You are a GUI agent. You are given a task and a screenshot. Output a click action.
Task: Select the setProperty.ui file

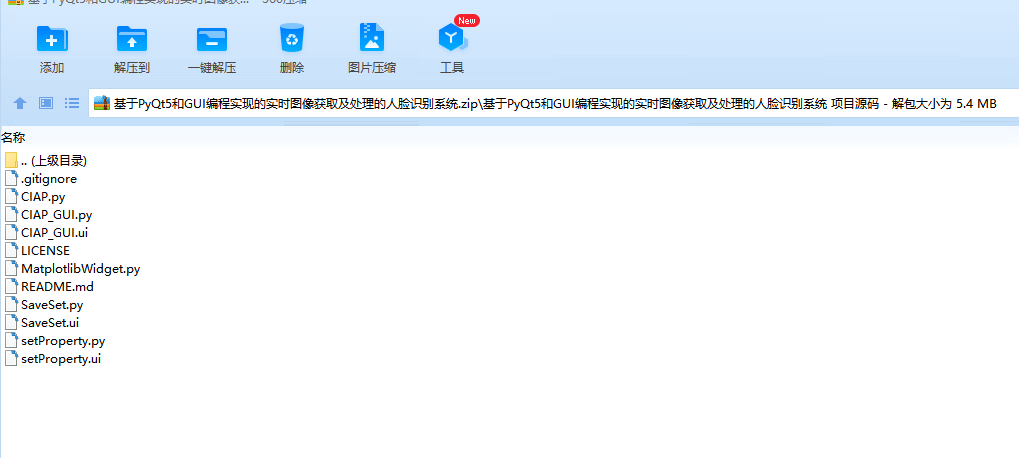[x=61, y=359]
